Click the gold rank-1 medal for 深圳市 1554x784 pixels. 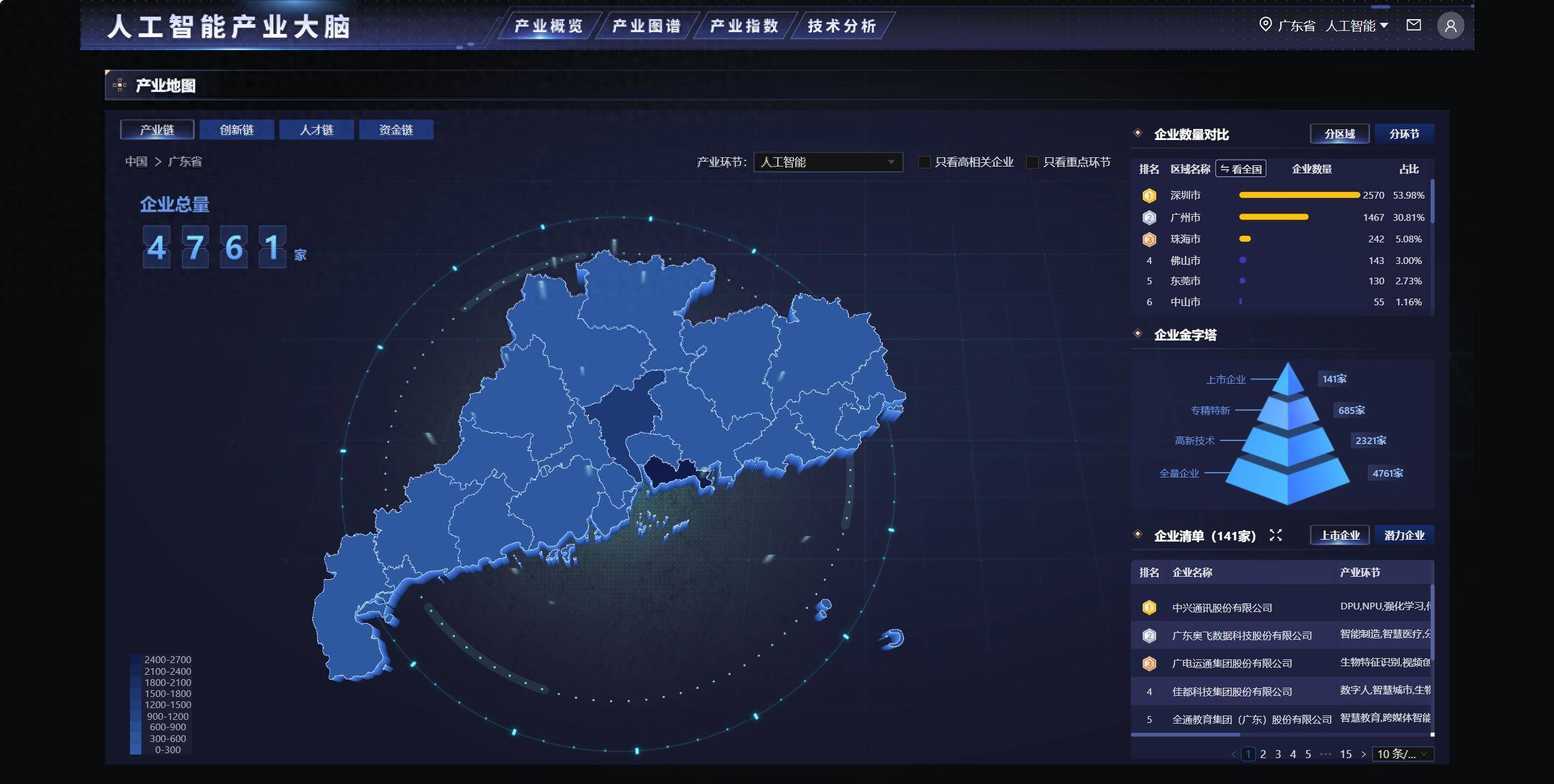[1149, 196]
